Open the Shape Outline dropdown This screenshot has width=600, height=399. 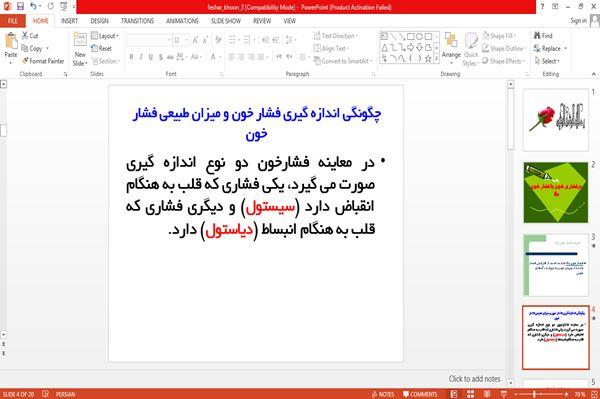(504, 48)
